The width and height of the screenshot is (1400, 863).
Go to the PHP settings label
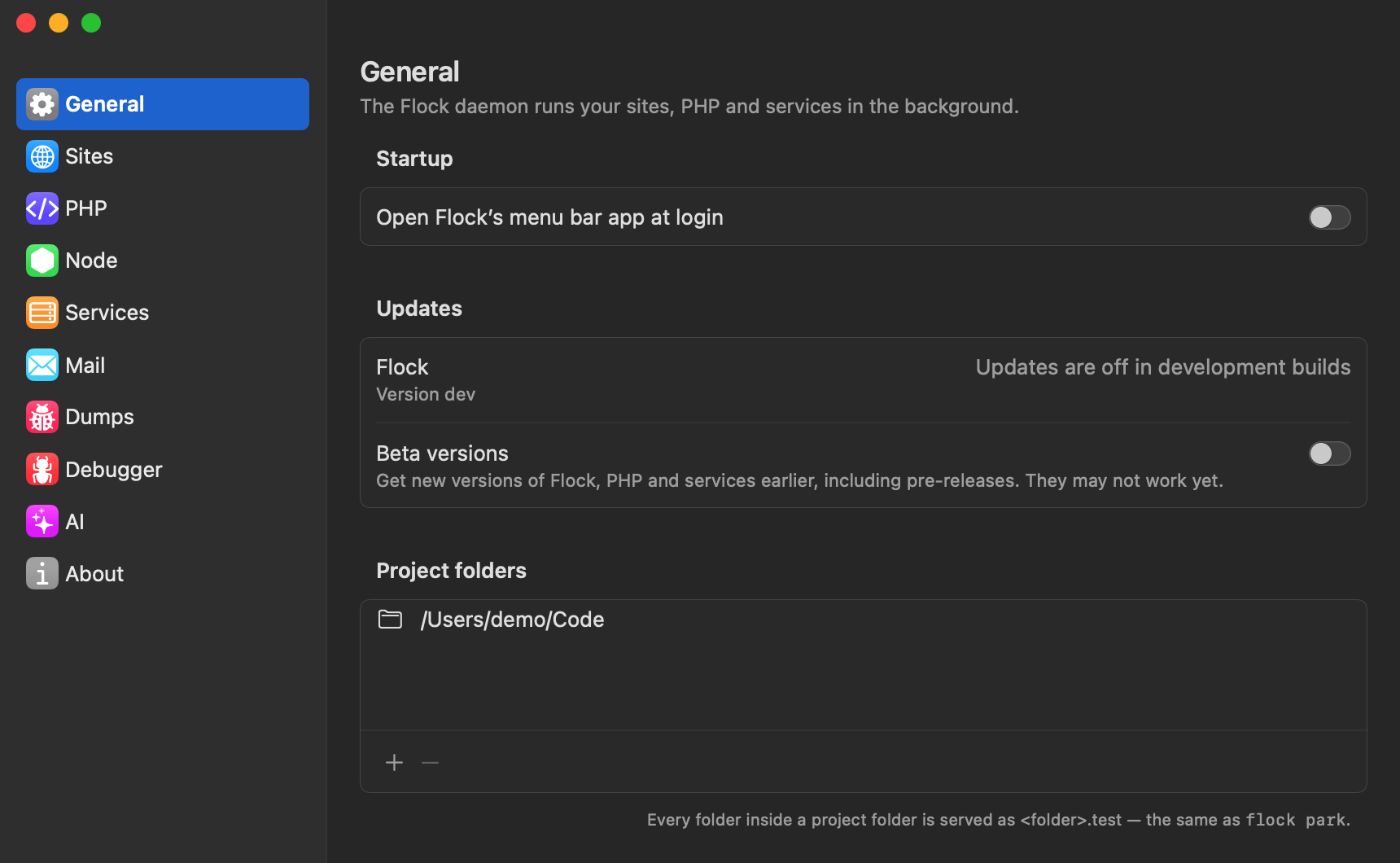coord(86,208)
